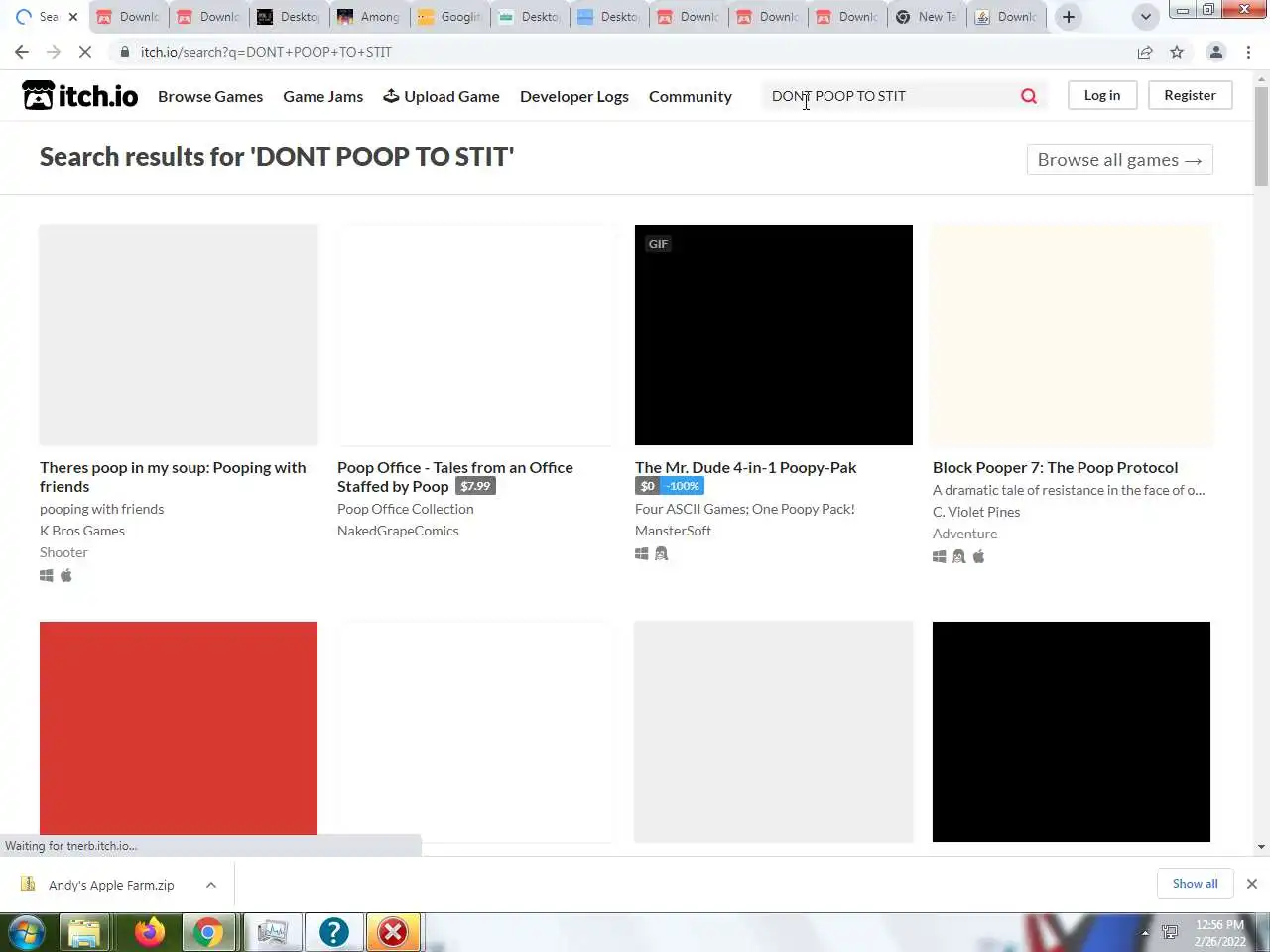Click the red game thumbnail in the second row
Viewport: 1270px width, 952px height.
coord(179,728)
